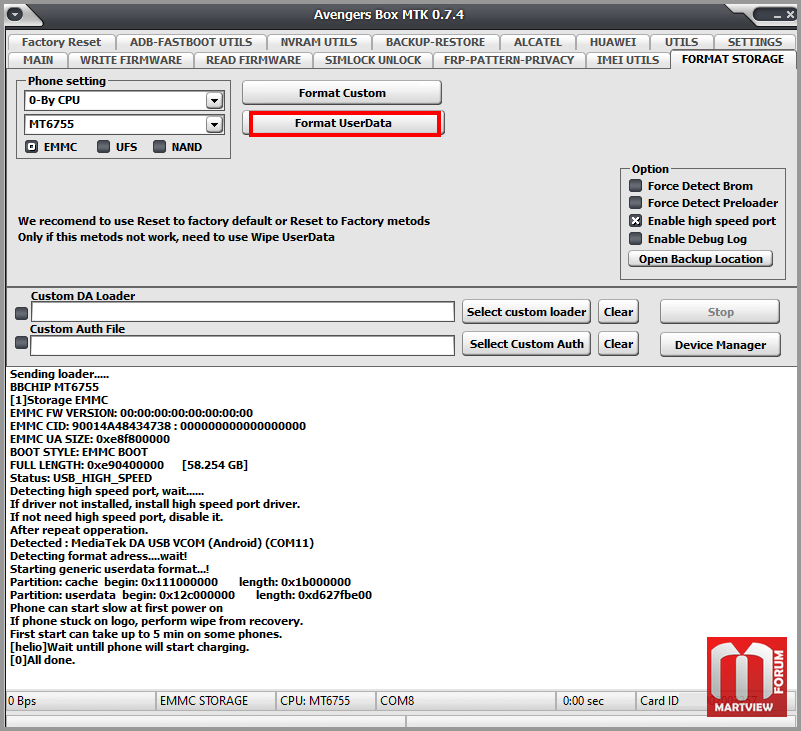Viewport: 801px width, 731px height.
Task: Click the Custom DA Loader path field
Action: click(x=243, y=312)
